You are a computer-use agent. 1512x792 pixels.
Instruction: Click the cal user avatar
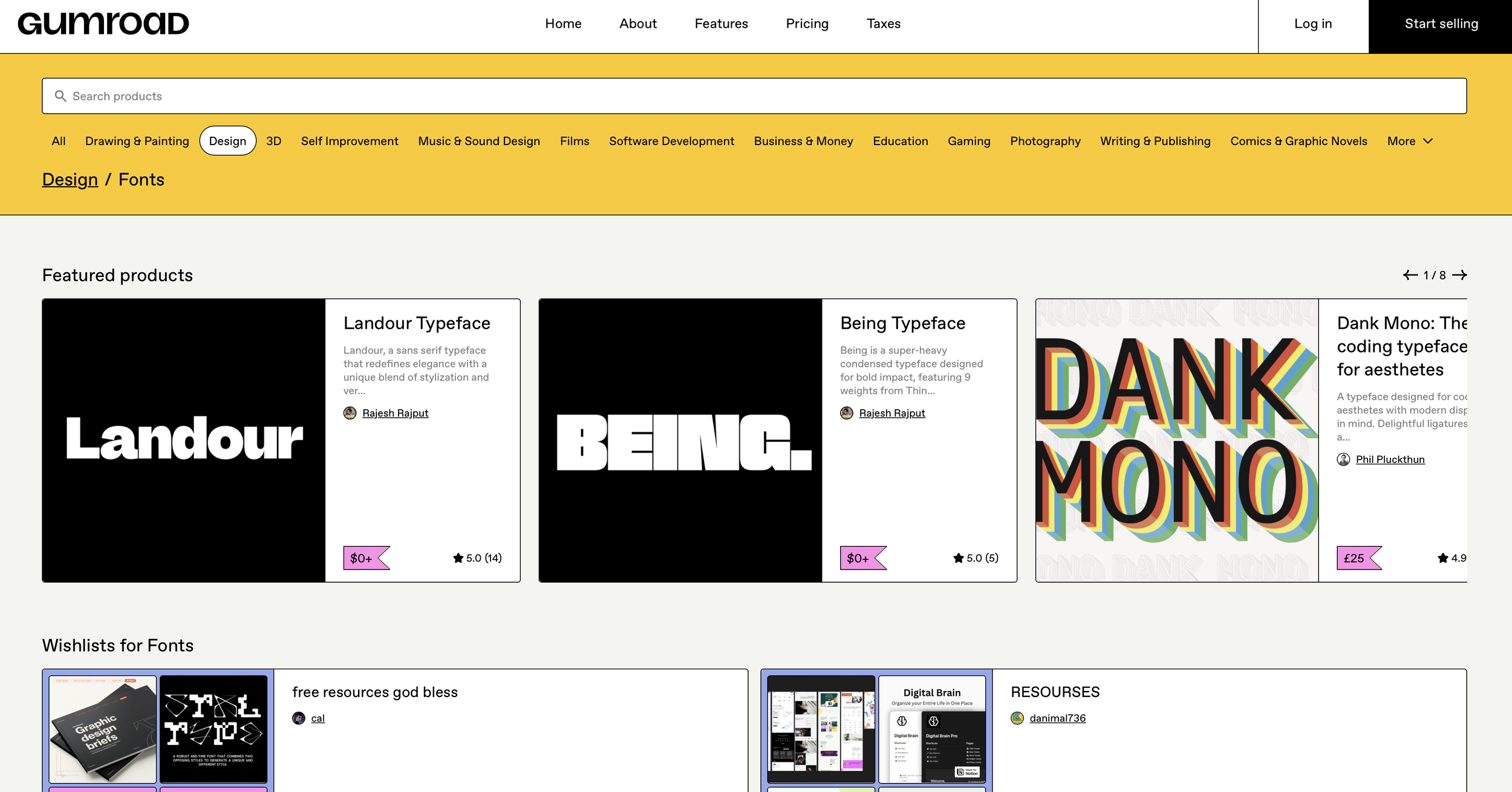pyautogui.click(x=298, y=718)
